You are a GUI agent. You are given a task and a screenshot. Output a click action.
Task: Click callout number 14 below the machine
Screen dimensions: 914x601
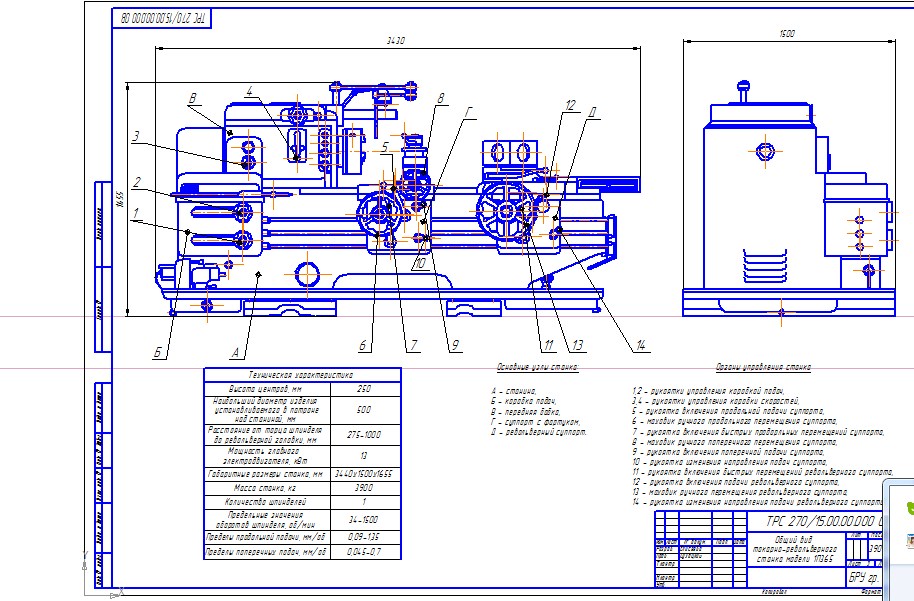641,346
